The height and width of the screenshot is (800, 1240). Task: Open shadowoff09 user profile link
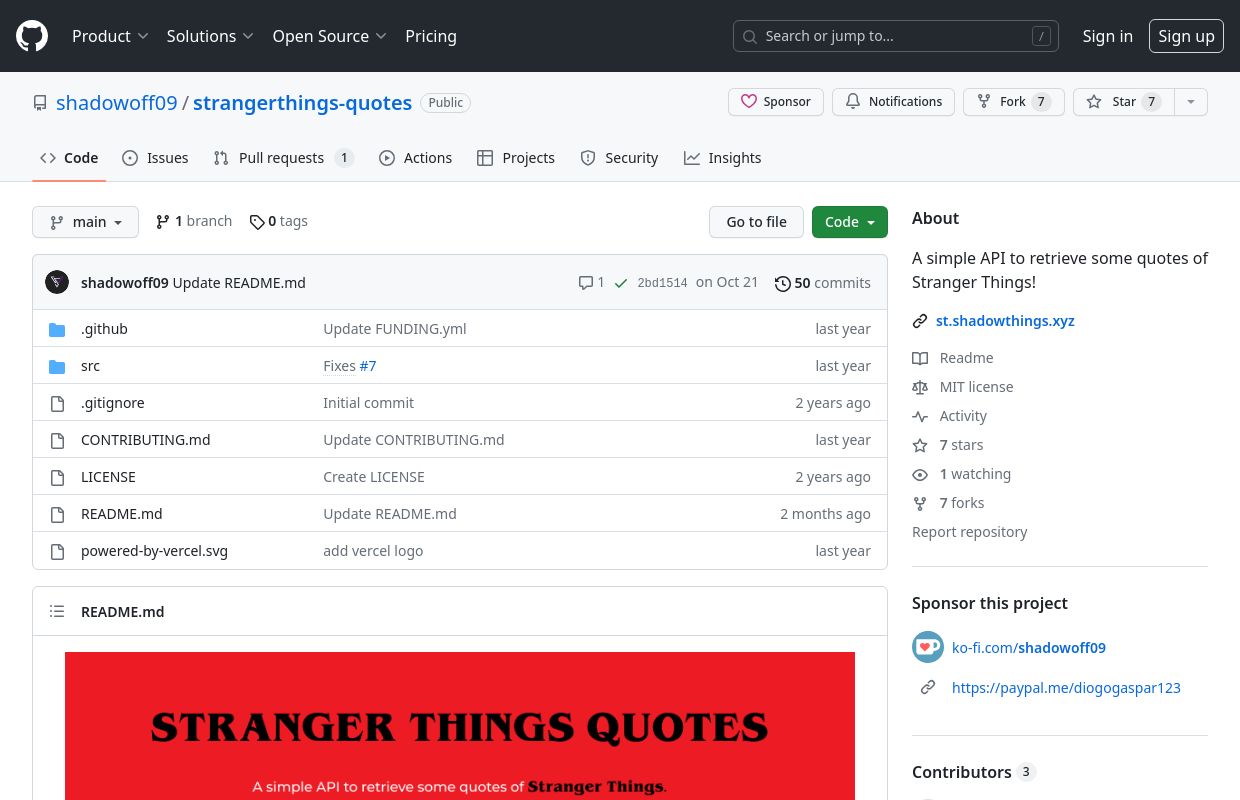pyautogui.click(x=117, y=103)
